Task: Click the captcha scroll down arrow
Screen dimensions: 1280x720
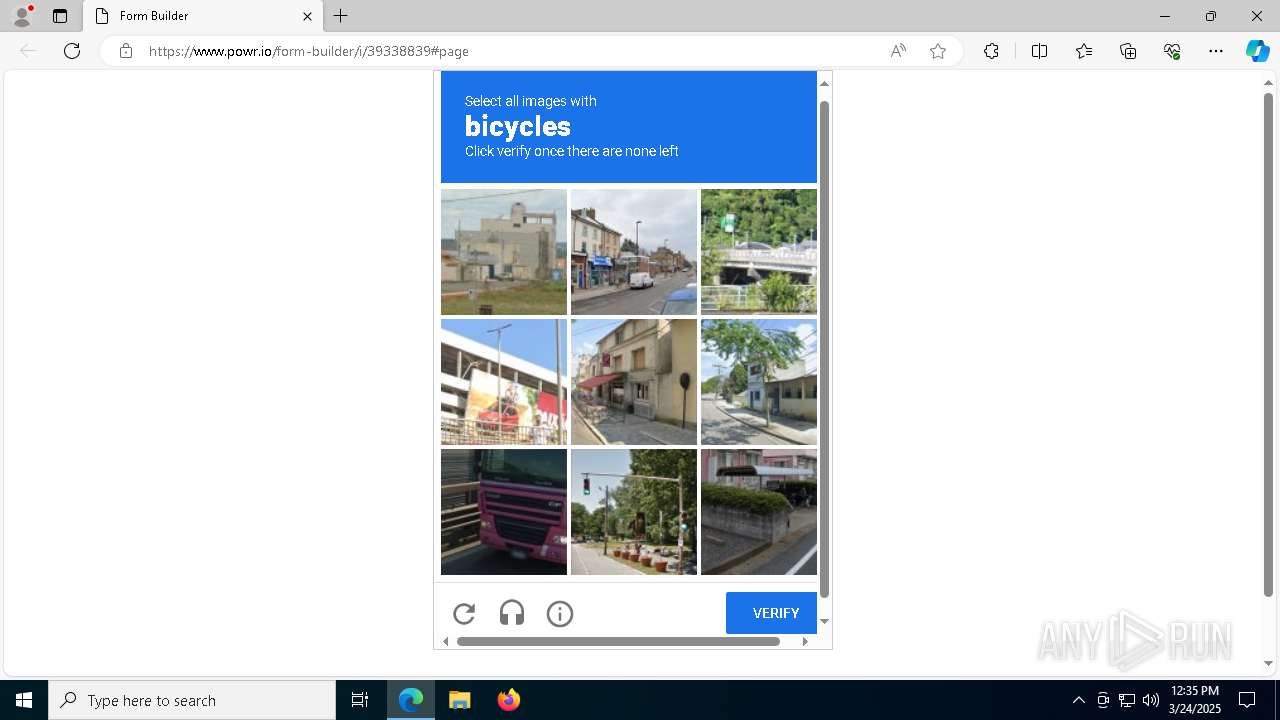Action: pos(824,621)
